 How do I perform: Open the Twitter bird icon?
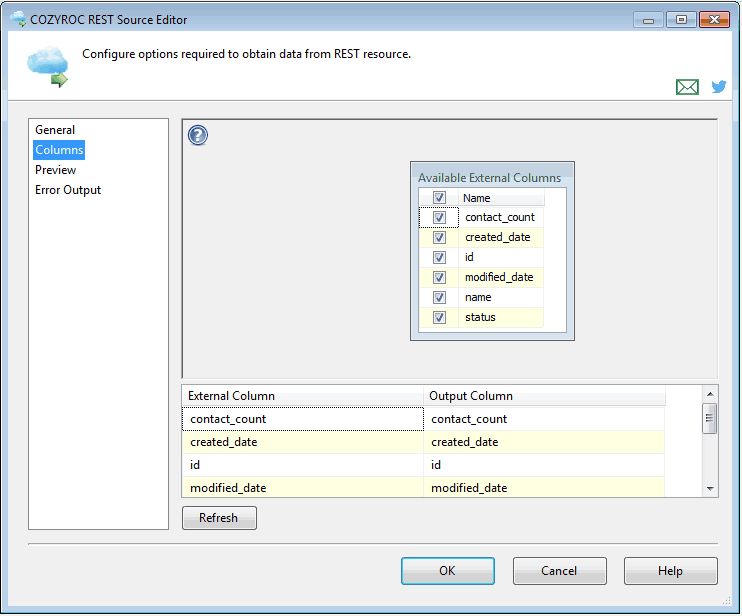click(719, 87)
